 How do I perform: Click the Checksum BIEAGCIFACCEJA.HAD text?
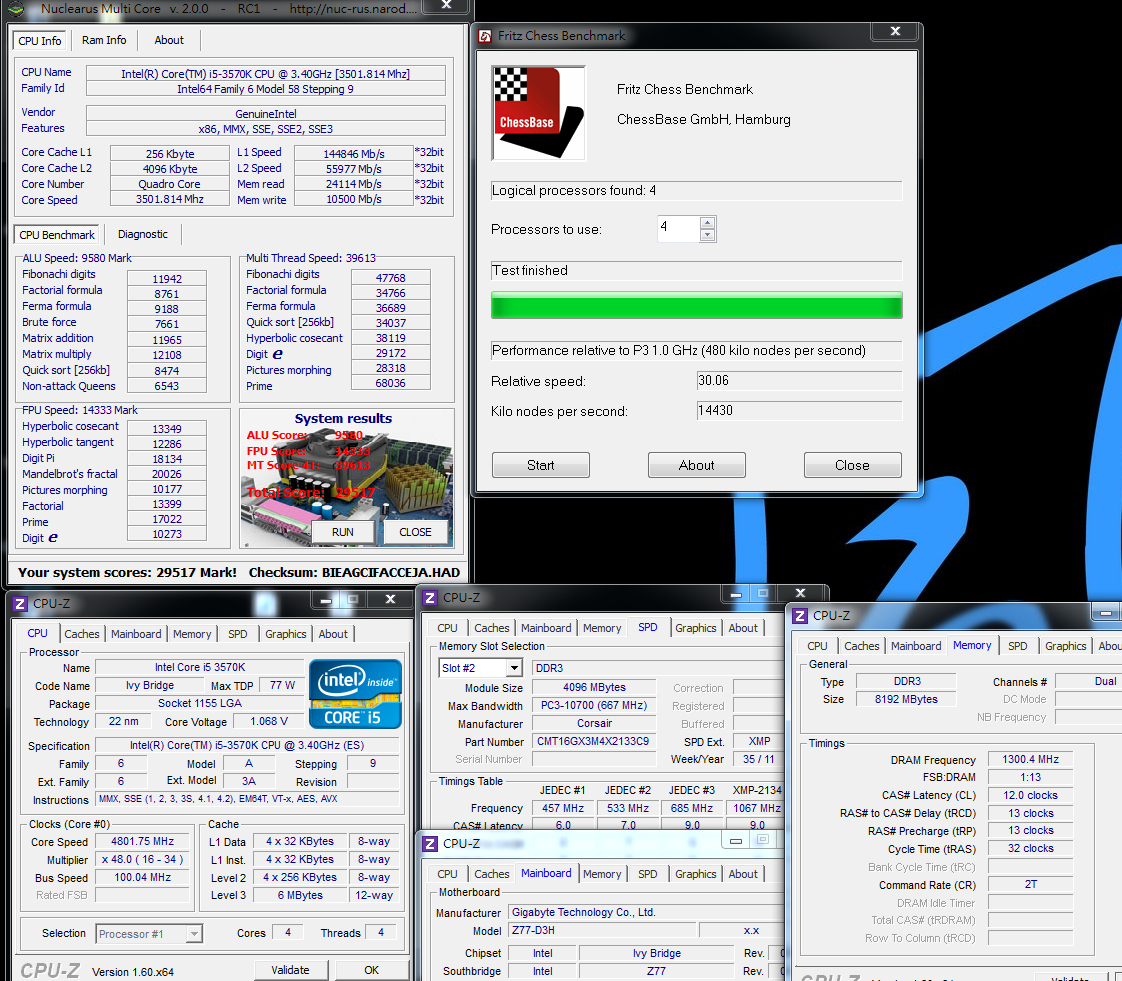coord(354,572)
